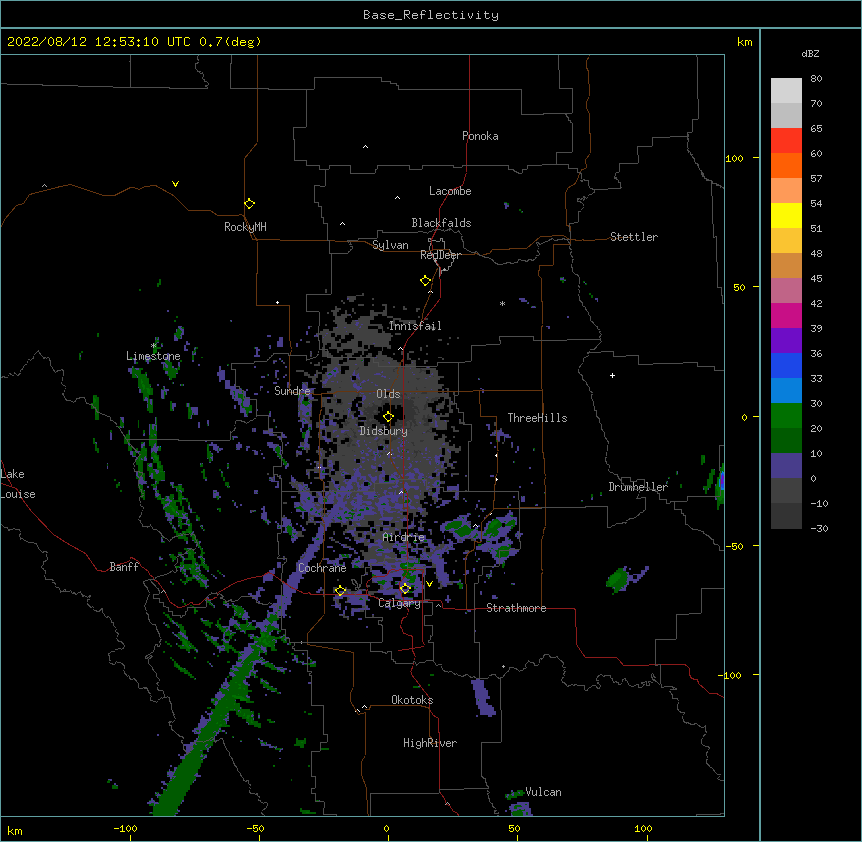This screenshot has height=842, width=862.
Task: Click the white asterisk marker east of Innisfail
Action: tap(502, 303)
